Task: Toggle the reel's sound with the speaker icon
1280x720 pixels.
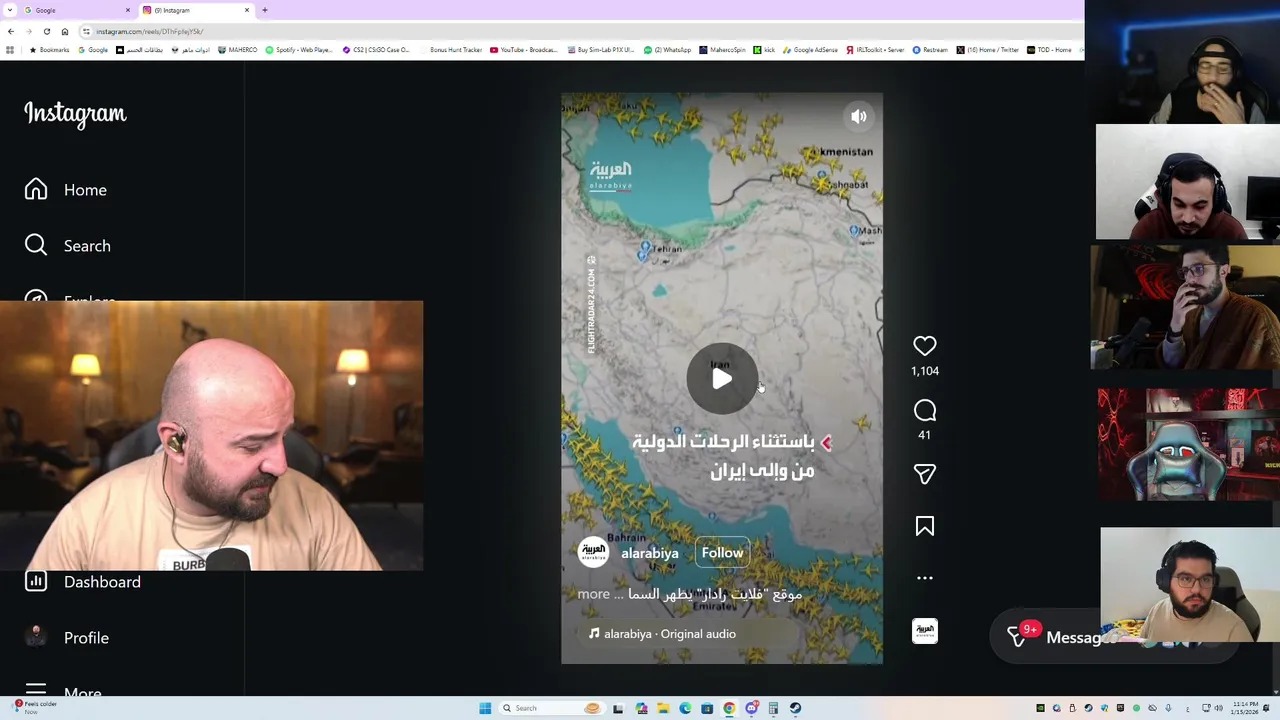Action: pyautogui.click(x=859, y=117)
